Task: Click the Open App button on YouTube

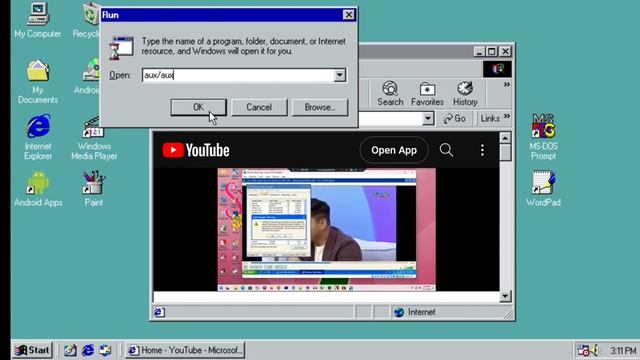Action: 394,150
